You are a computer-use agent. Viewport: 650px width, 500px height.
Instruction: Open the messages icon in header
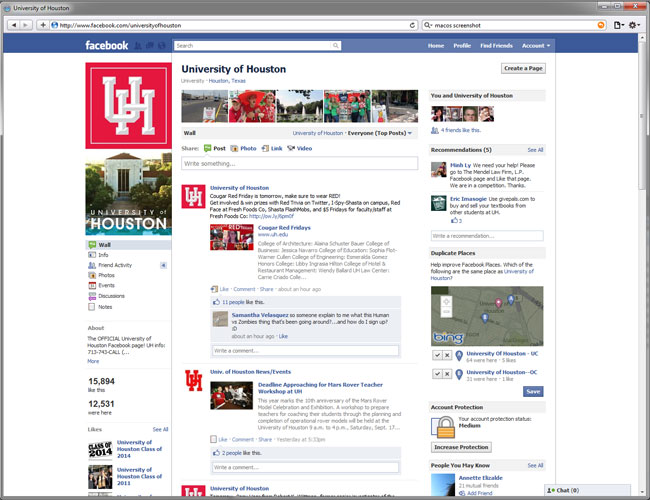point(150,46)
